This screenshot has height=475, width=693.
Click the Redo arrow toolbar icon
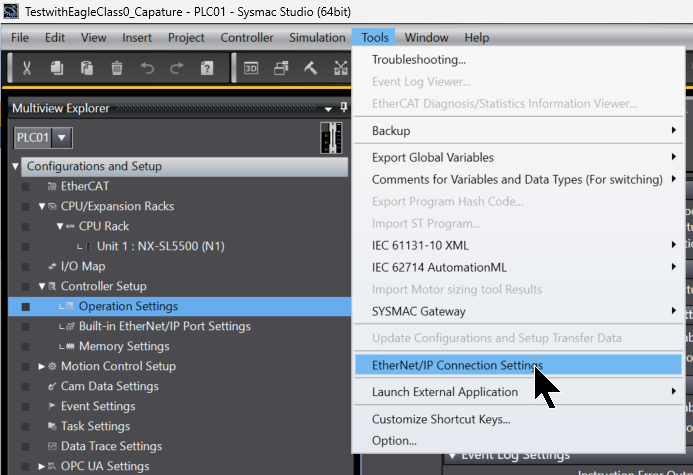pyautogui.click(x=177, y=68)
